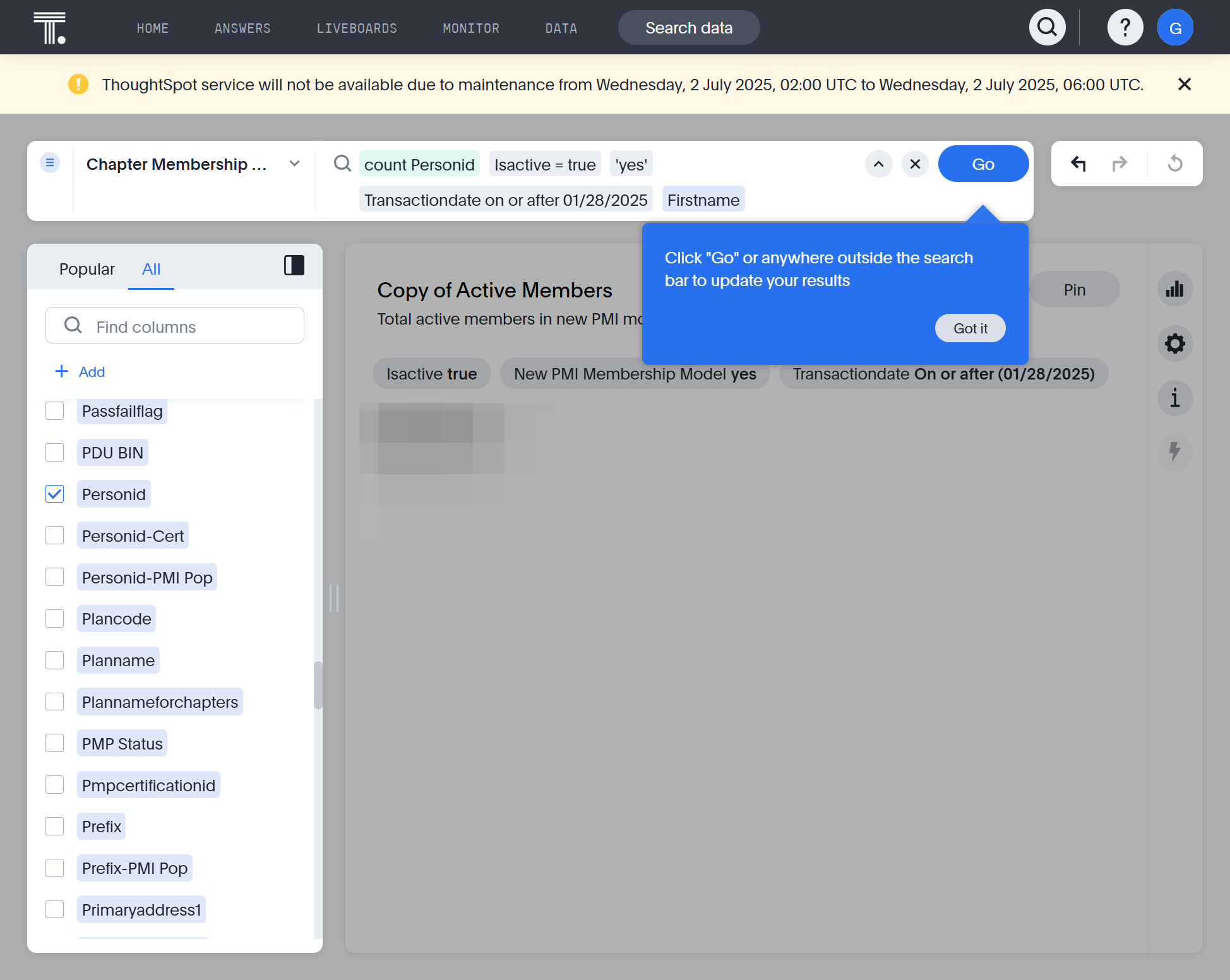Click the SpotIQ lightning bolt icon
1230x980 pixels.
[x=1175, y=452]
